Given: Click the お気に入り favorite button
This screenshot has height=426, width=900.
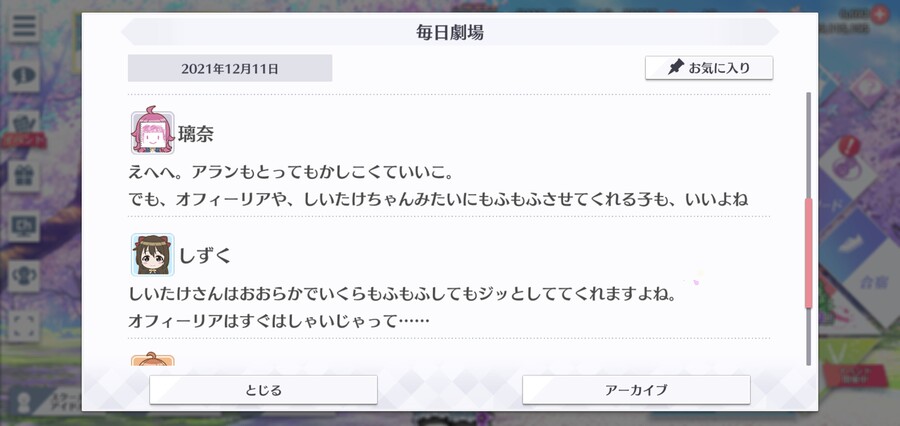Looking at the screenshot, I should tap(709, 68).
